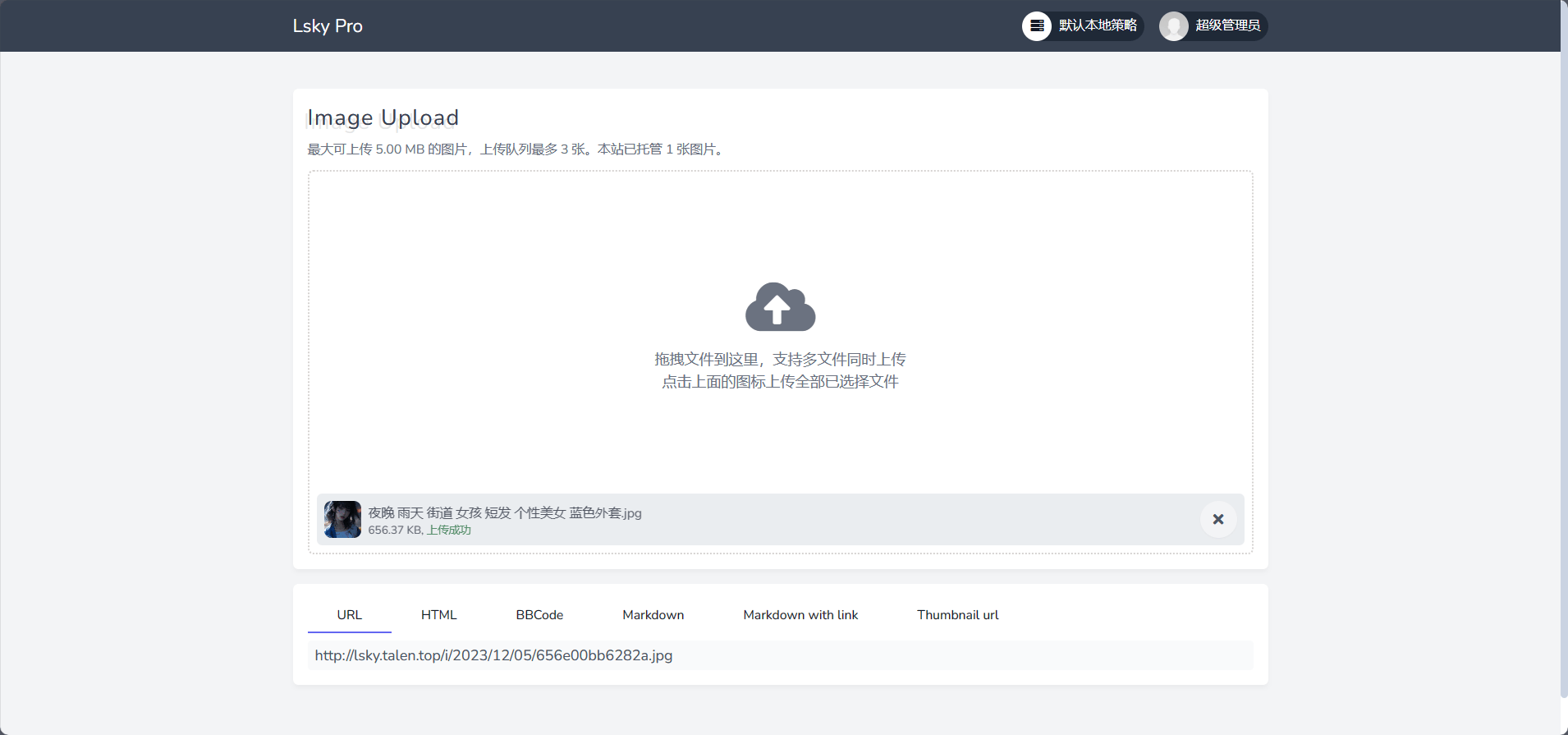Switch to the HTML tab
1568x735 pixels.
(x=438, y=615)
